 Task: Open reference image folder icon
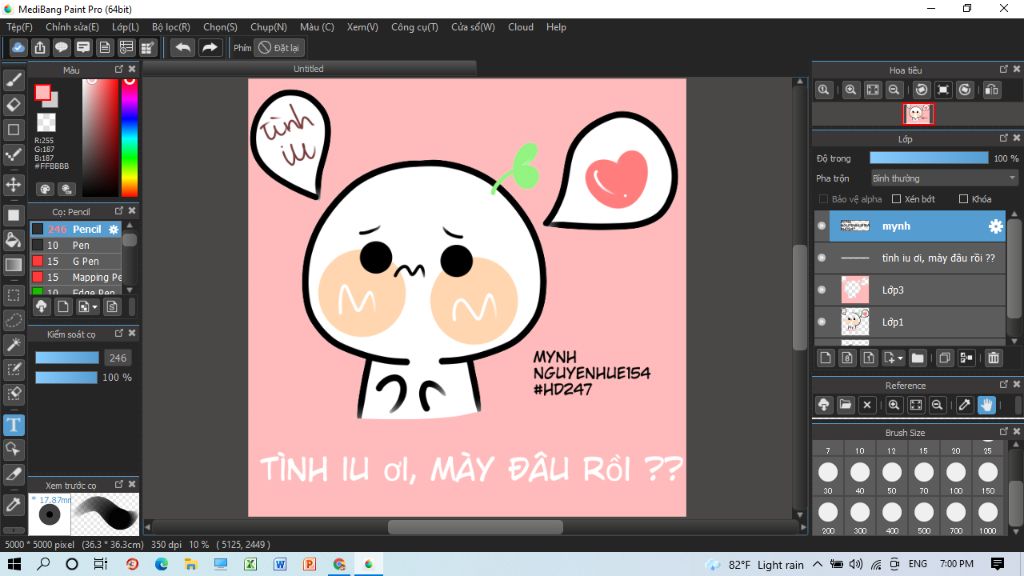(845, 405)
